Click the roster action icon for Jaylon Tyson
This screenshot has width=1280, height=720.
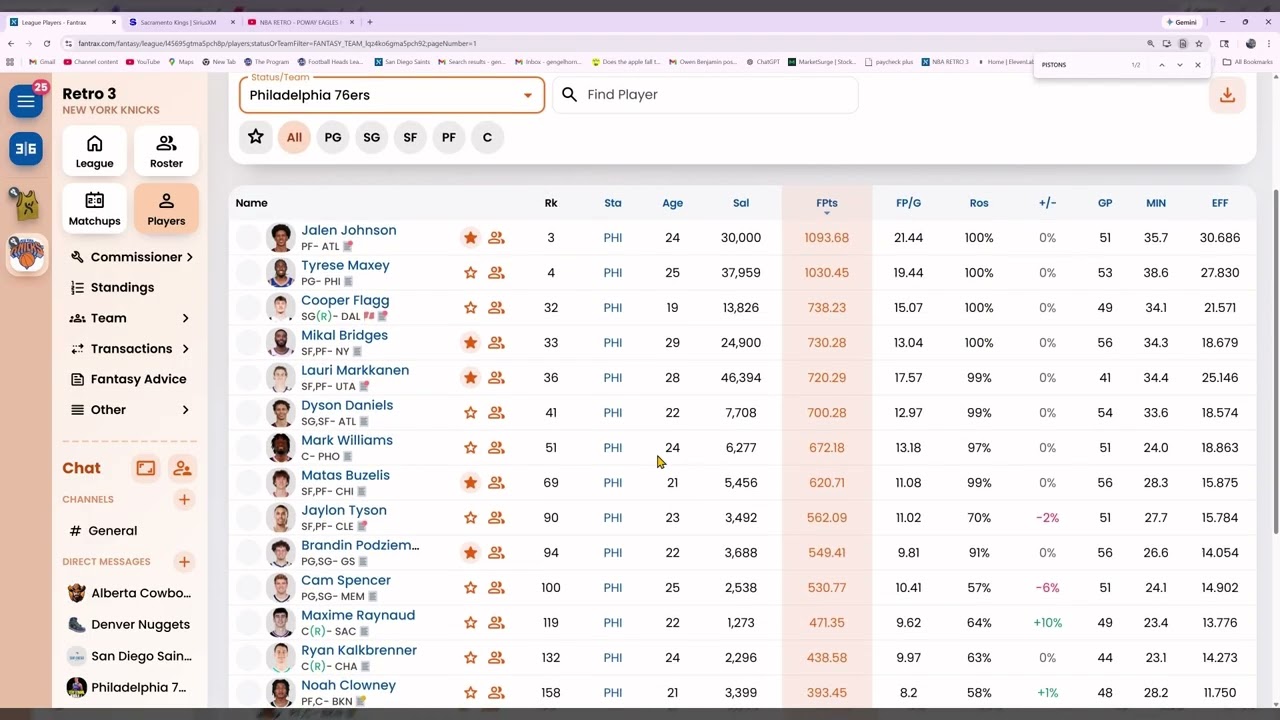496,518
